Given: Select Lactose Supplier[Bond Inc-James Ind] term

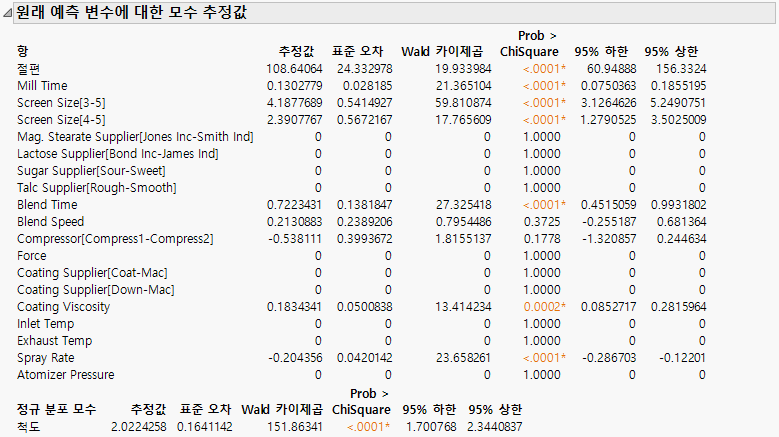Looking at the screenshot, I should pyautogui.click(x=118, y=153).
